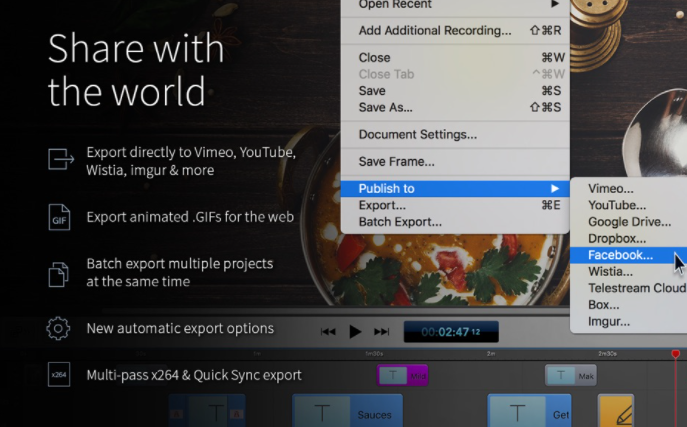687x427 pixels.
Task: Choose Save Frame... menu item
Action: click(x=455, y=162)
